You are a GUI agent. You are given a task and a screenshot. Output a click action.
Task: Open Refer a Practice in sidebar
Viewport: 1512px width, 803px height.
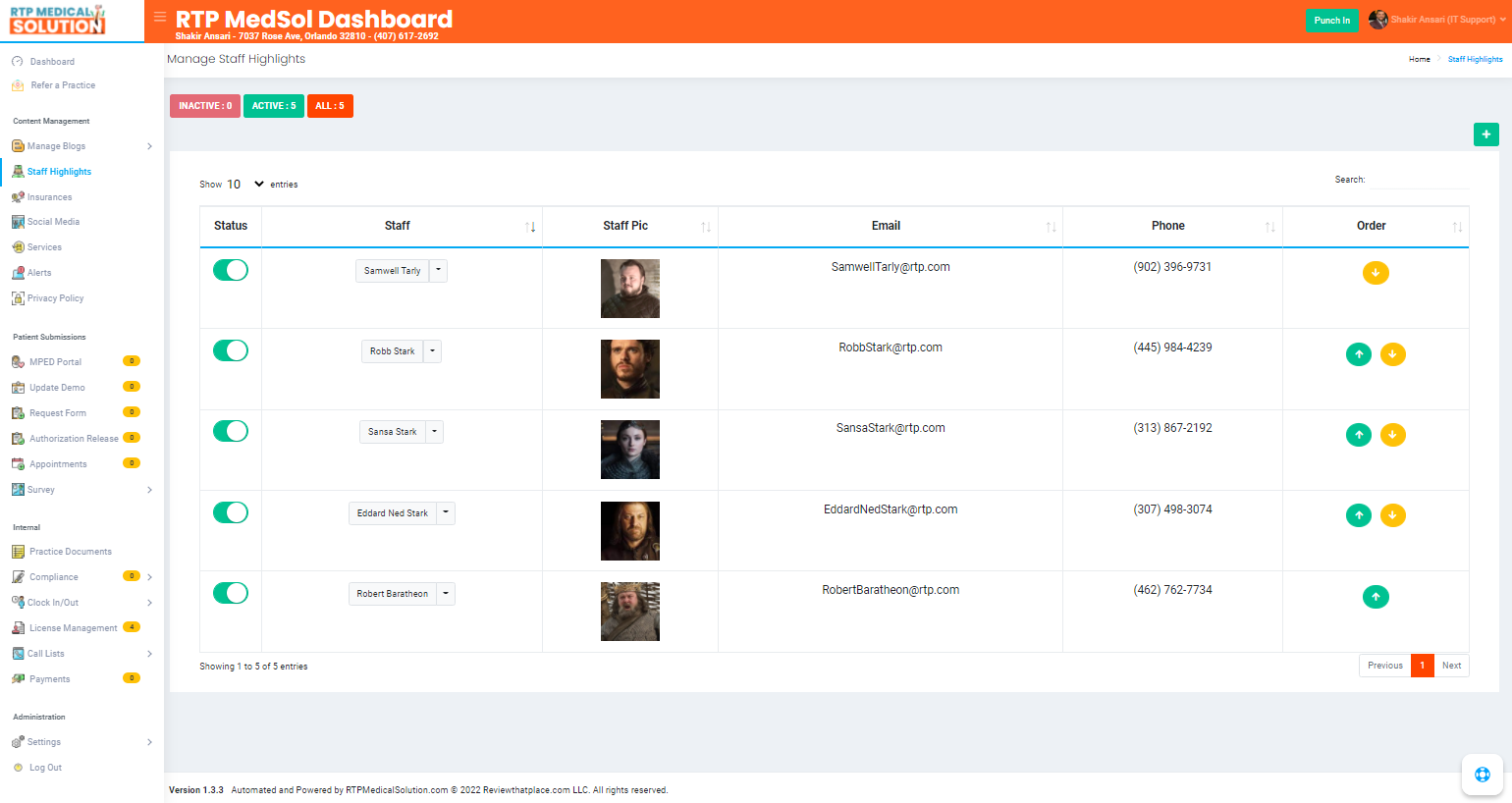point(63,85)
